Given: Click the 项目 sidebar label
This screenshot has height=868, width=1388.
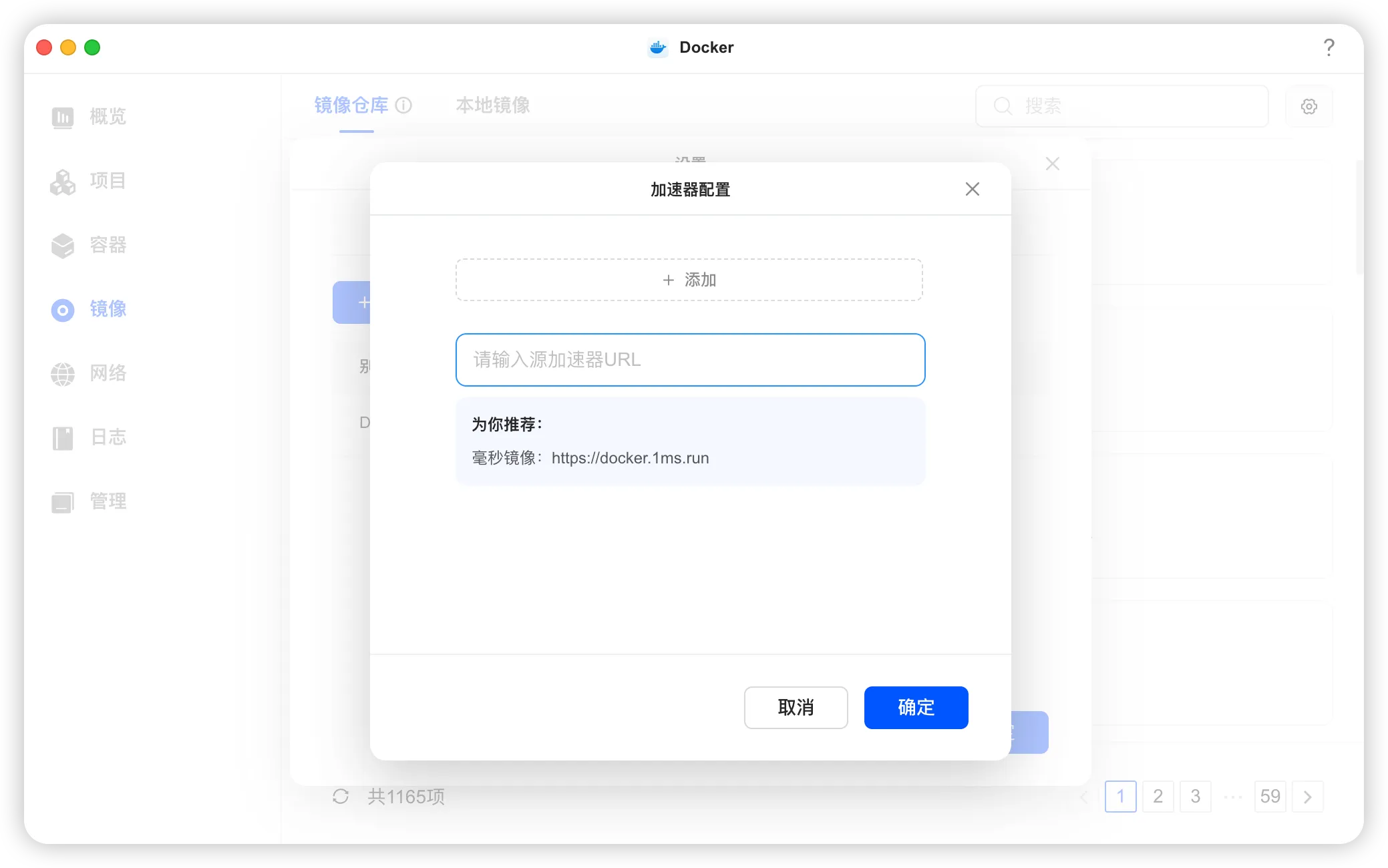Looking at the screenshot, I should [x=108, y=181].
